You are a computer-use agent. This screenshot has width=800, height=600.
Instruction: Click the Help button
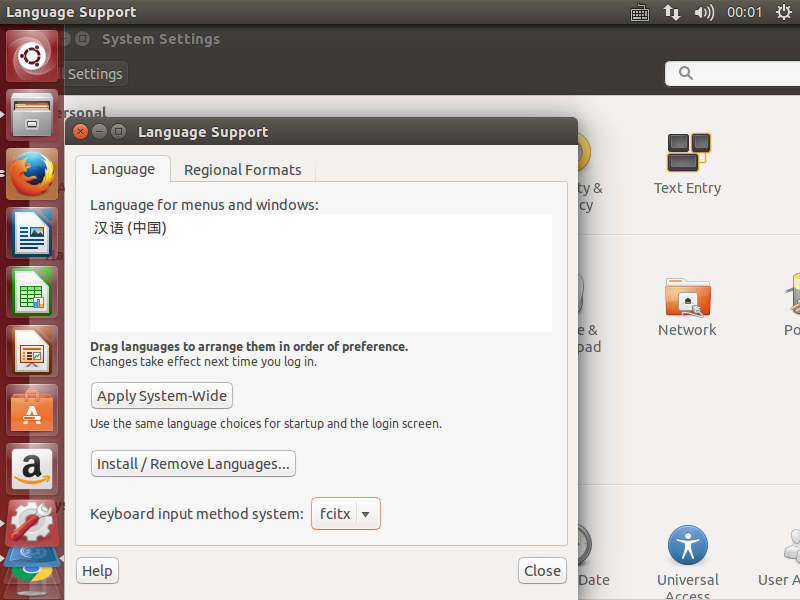(x=97, y=571)
